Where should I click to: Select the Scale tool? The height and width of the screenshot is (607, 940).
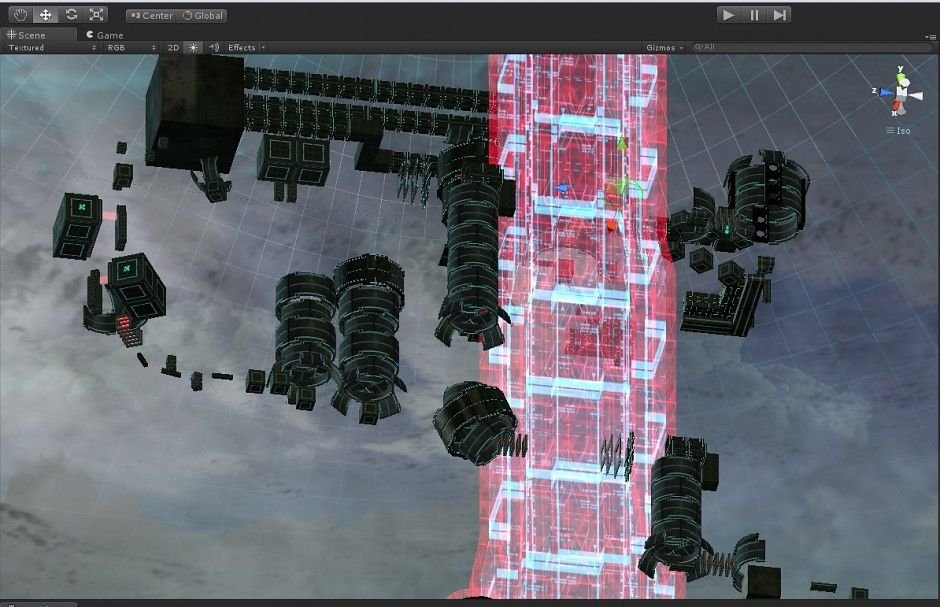[x=96, y=15]
